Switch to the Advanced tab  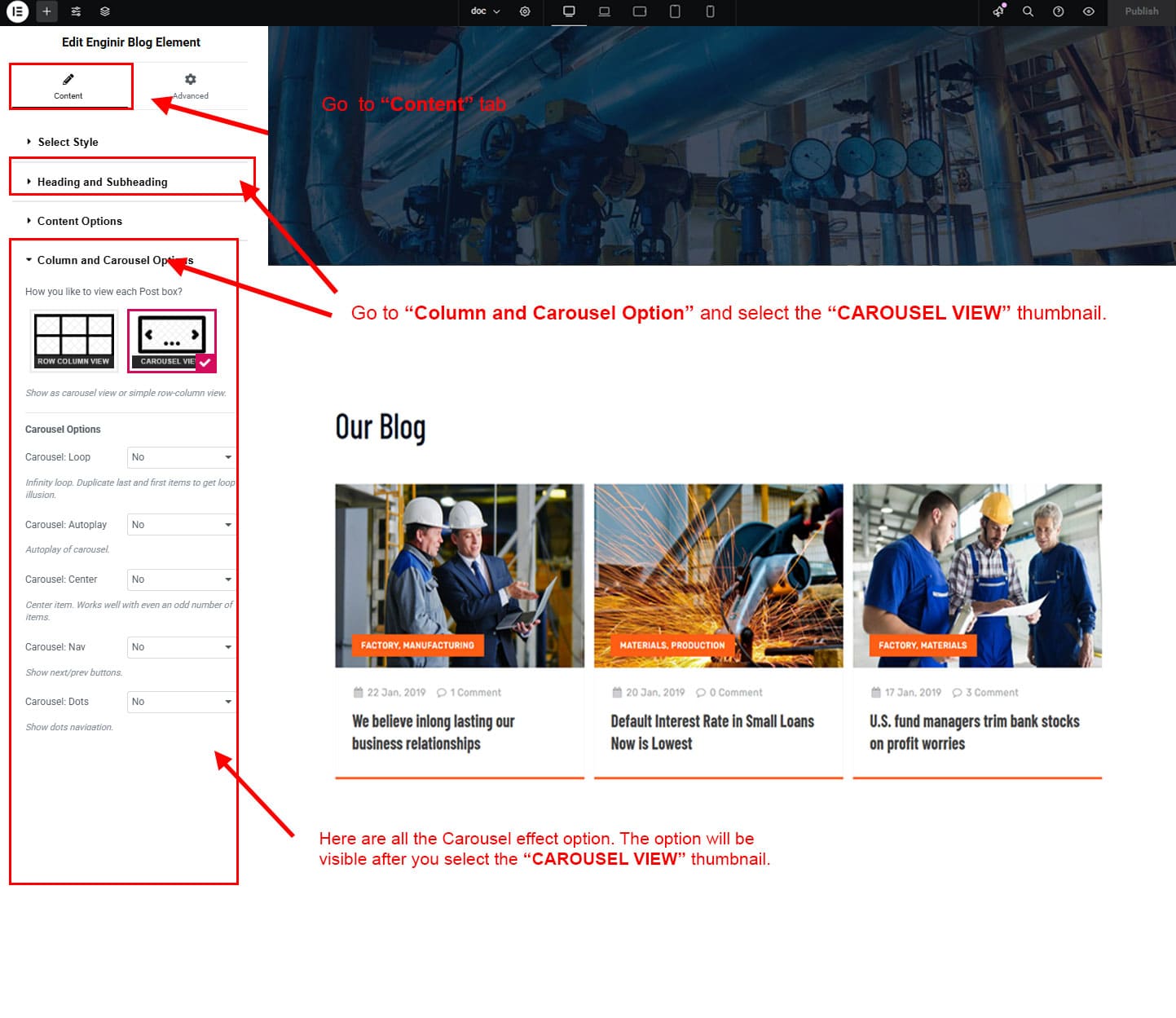(x=190, y=86)
